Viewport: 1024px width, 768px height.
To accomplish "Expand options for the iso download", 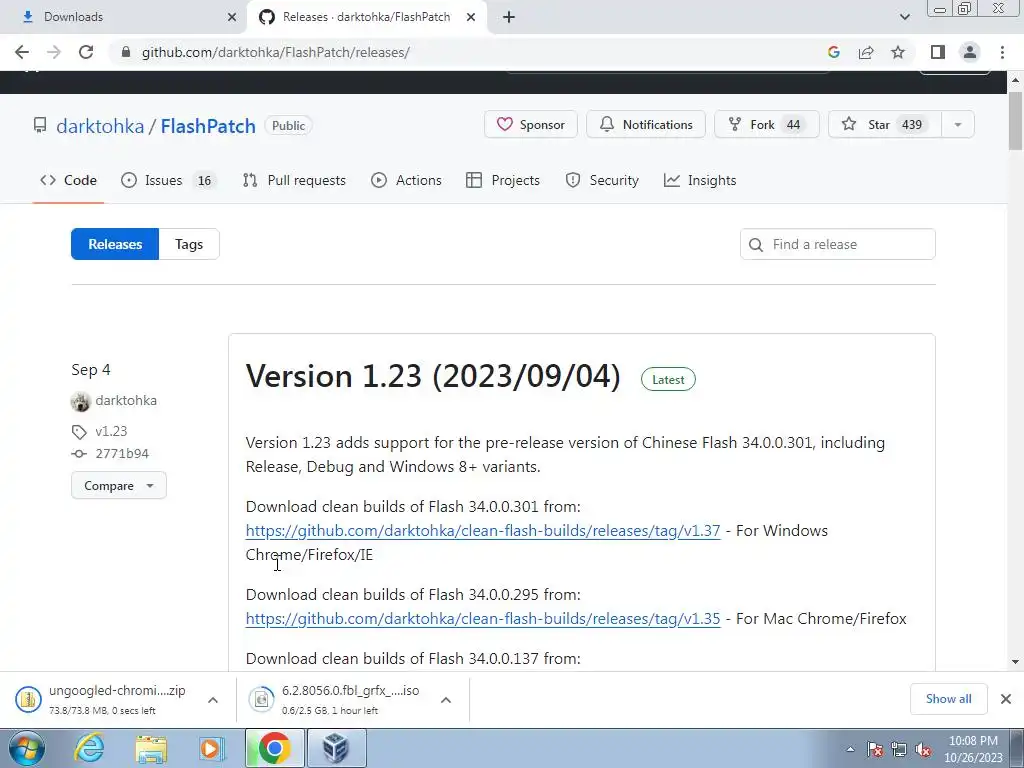I will pos(446,700).
